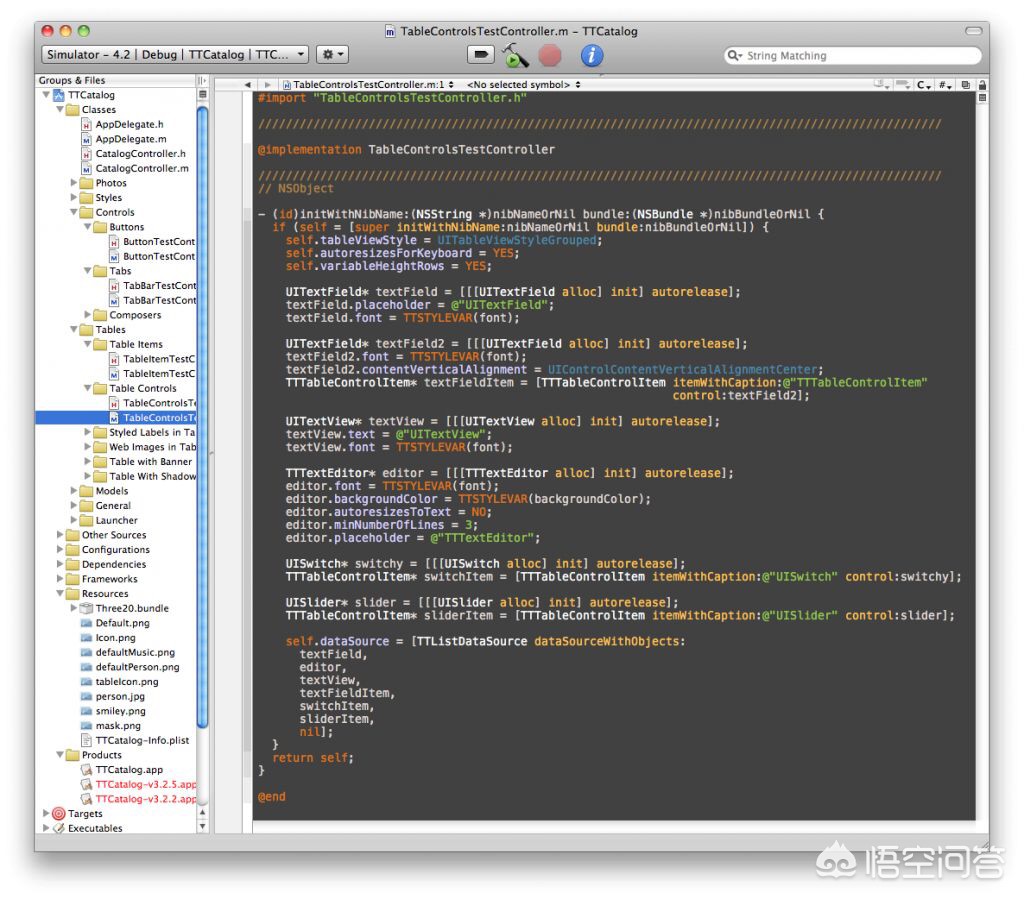The image size is (1024, 899).
Task: Collapse the TTCatalog project root
Action: (x=46, y=95)
